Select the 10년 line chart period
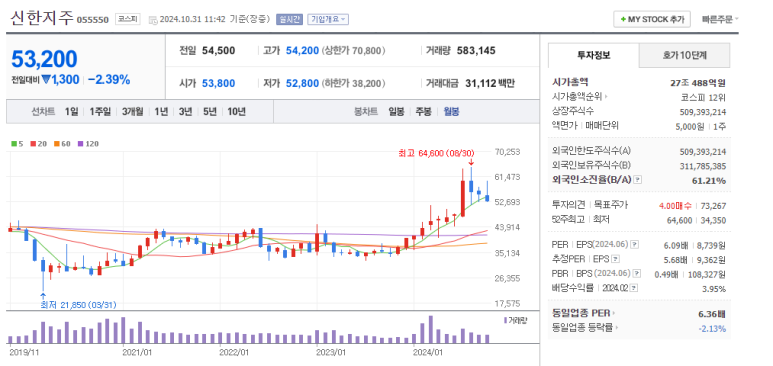The width and height of the screenshot is (773, 366). click(237, 111)
